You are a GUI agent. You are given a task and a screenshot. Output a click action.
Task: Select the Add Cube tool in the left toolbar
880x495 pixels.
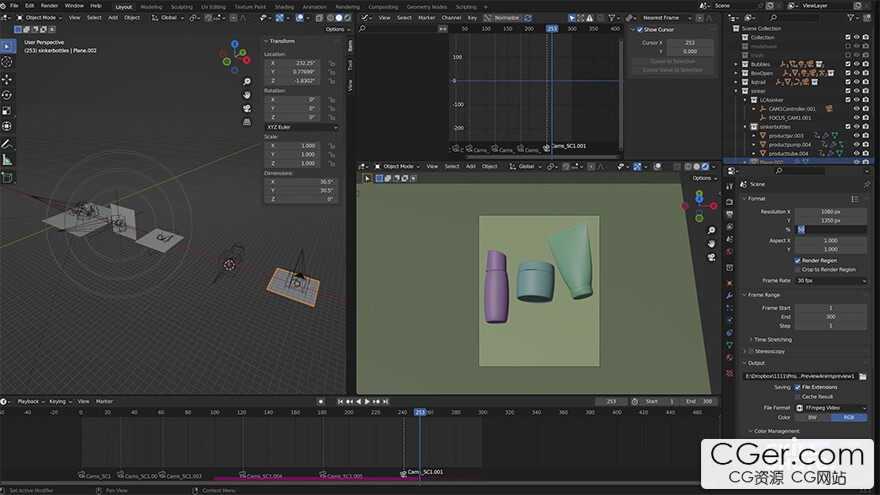[7, 178]
